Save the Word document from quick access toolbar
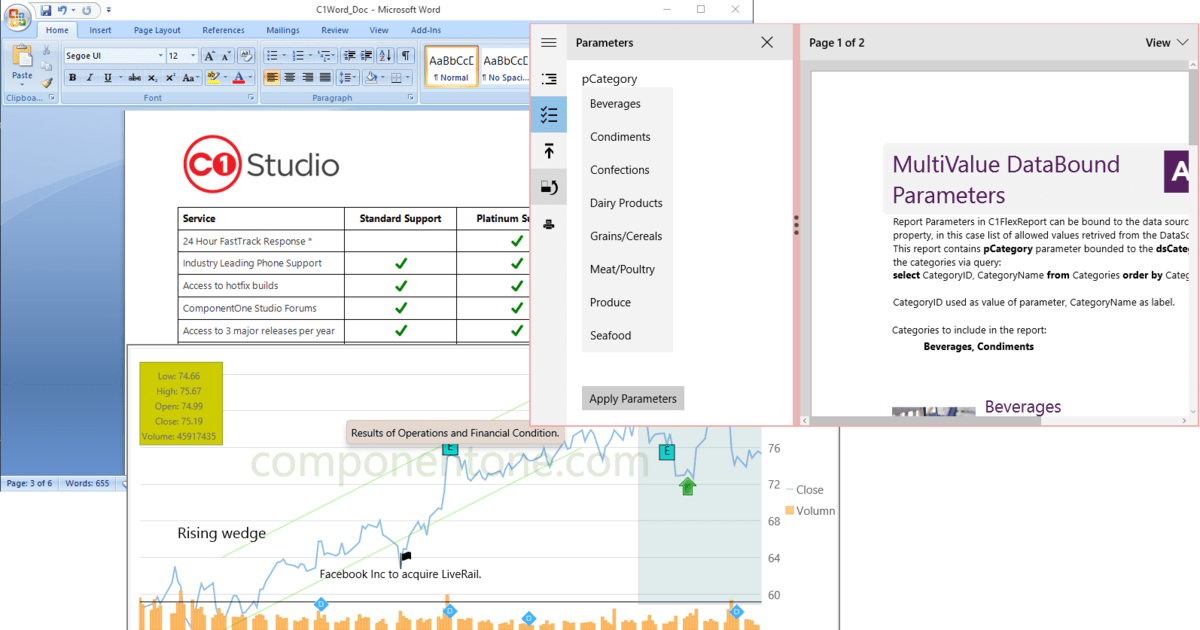The width and height of the screenshot is (1200, 630). pos(46,9)
